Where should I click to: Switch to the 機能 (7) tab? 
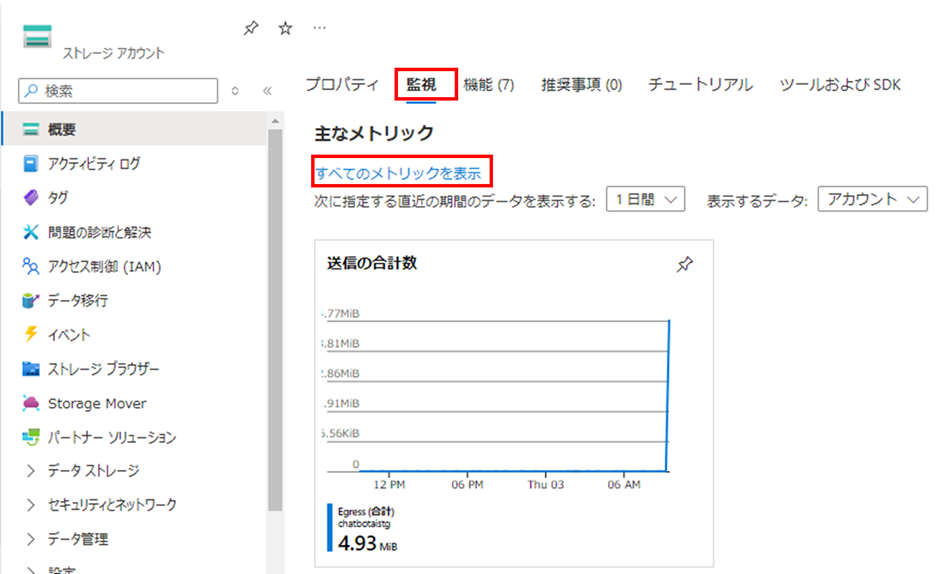pyautogui.click(x=489, y=84)
